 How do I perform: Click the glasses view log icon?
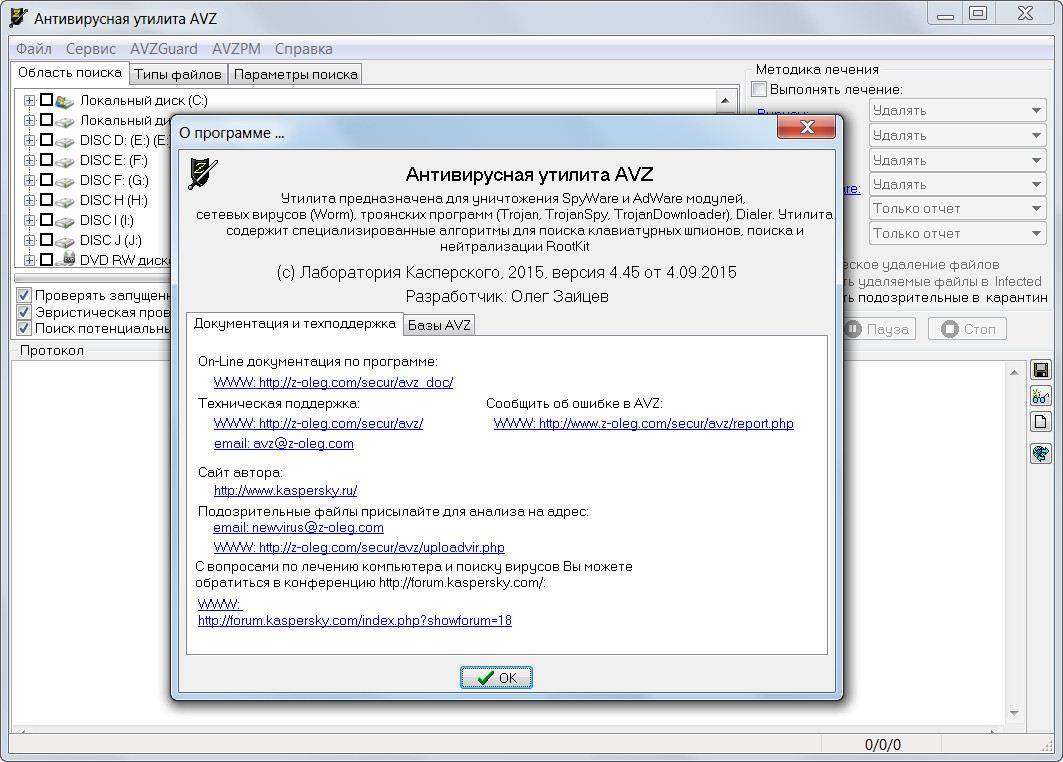1041,396
